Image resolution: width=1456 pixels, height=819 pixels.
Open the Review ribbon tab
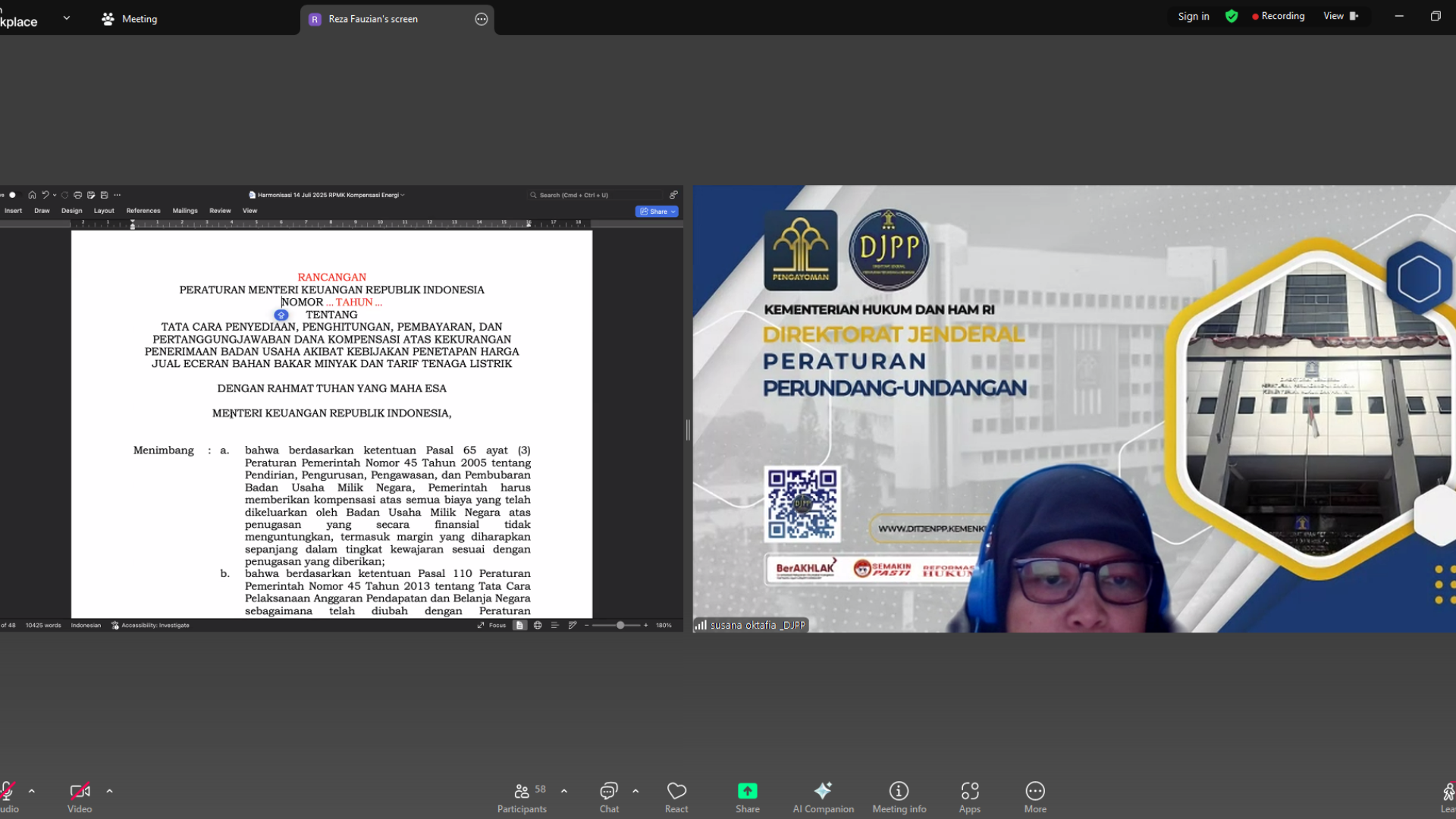(220, 211)
